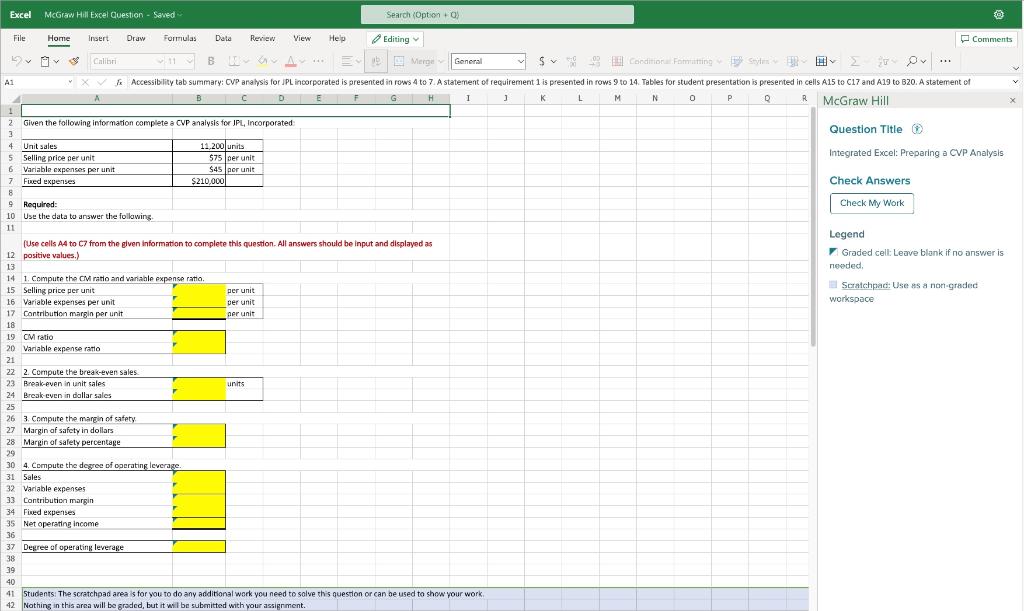The width and height of the screenshot is (1024, 611).
Task: Select cell B7 with $210,000
Action: click(199, 181)
